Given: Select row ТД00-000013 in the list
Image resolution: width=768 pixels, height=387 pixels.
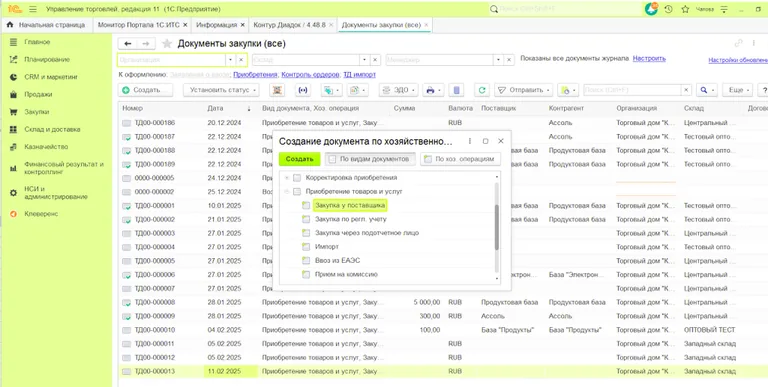Looking at the screenshot, I should tap(443, 371).
